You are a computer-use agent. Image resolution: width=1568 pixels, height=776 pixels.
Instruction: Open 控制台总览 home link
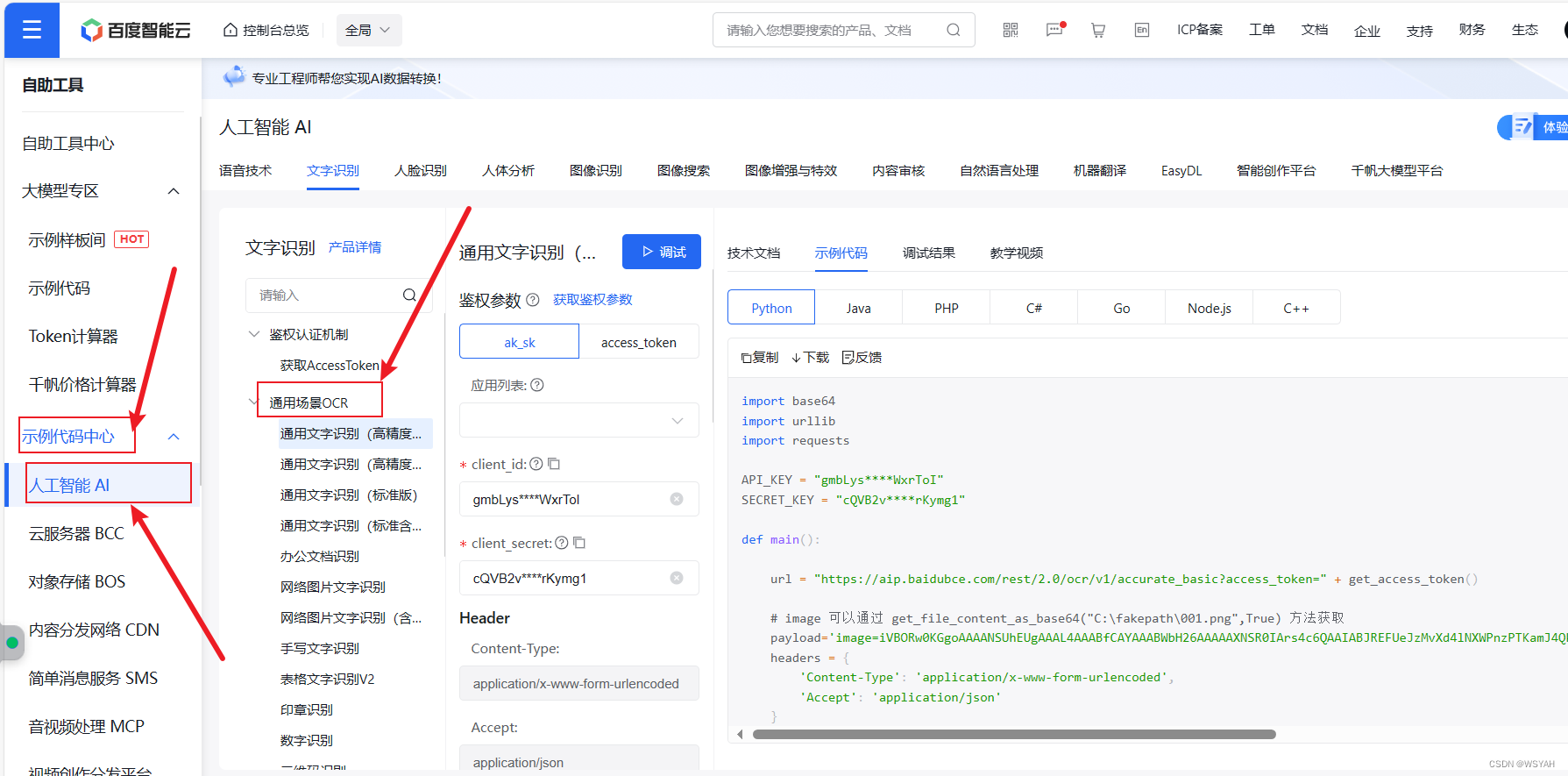(x=266, y=30)
